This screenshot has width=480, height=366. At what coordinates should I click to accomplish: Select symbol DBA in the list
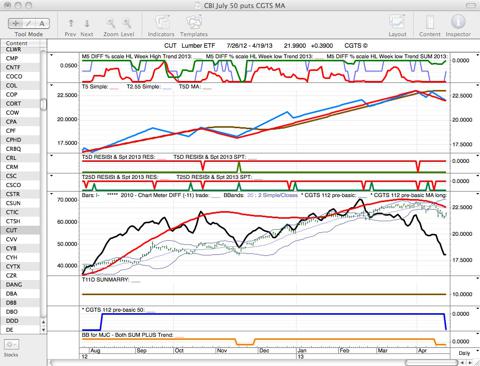click(20, 294)
